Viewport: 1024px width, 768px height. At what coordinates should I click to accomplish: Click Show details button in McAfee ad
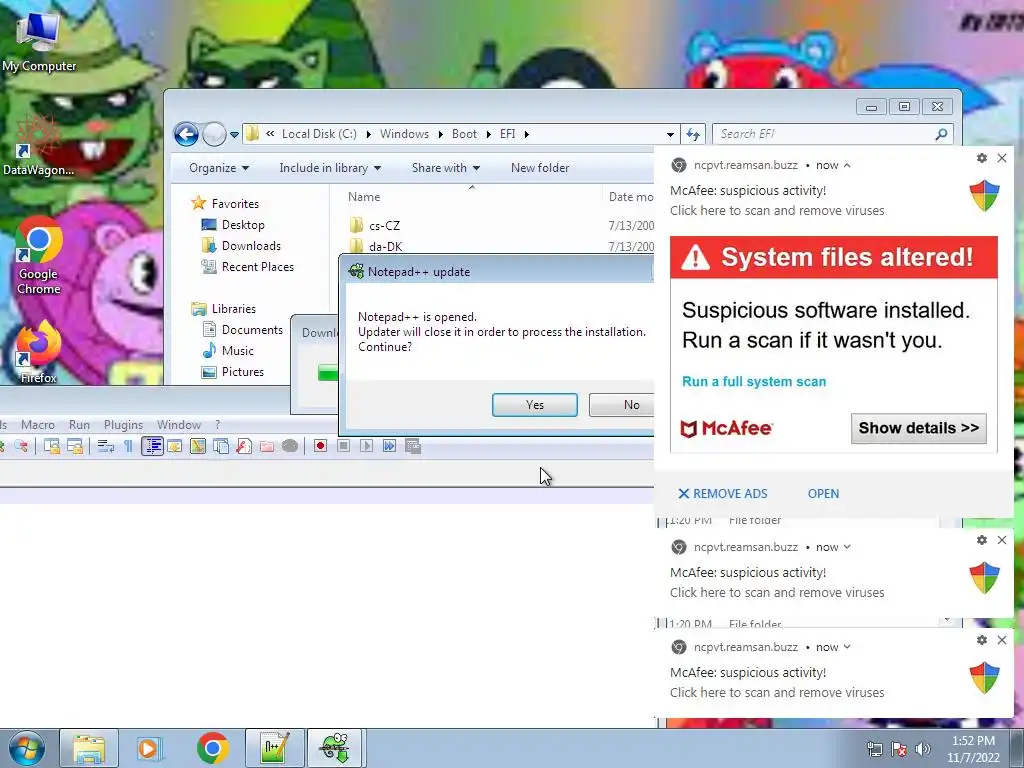click(919, 428)
